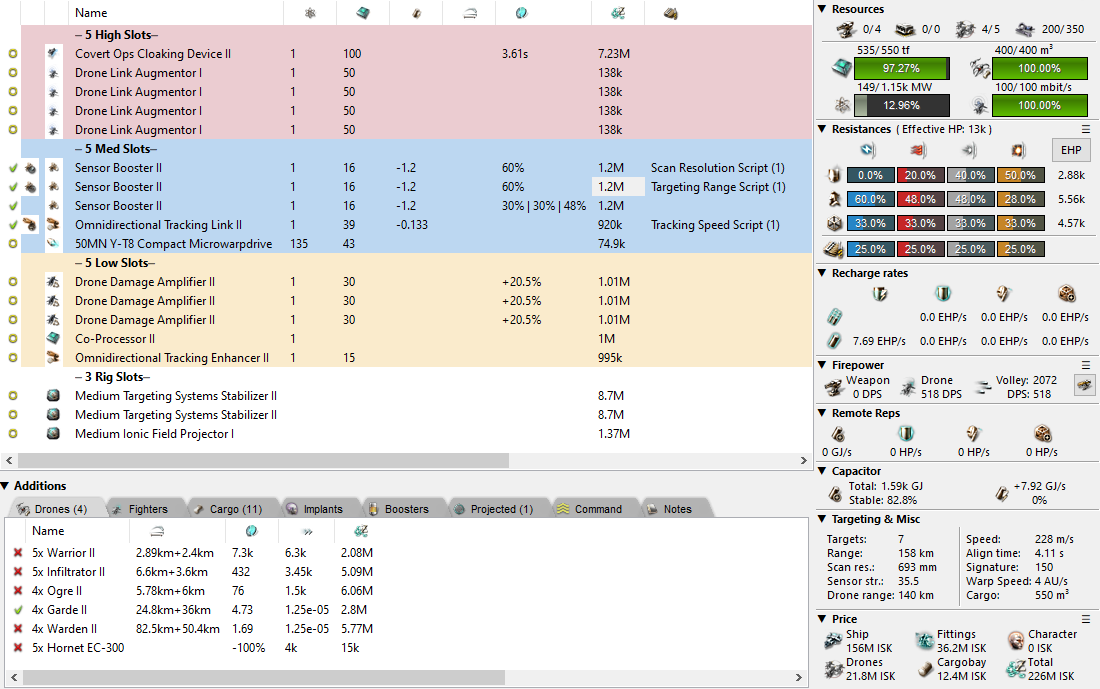Open the Resistances panel hamburger menu
1100x689 pixels.
(1086, 129)
